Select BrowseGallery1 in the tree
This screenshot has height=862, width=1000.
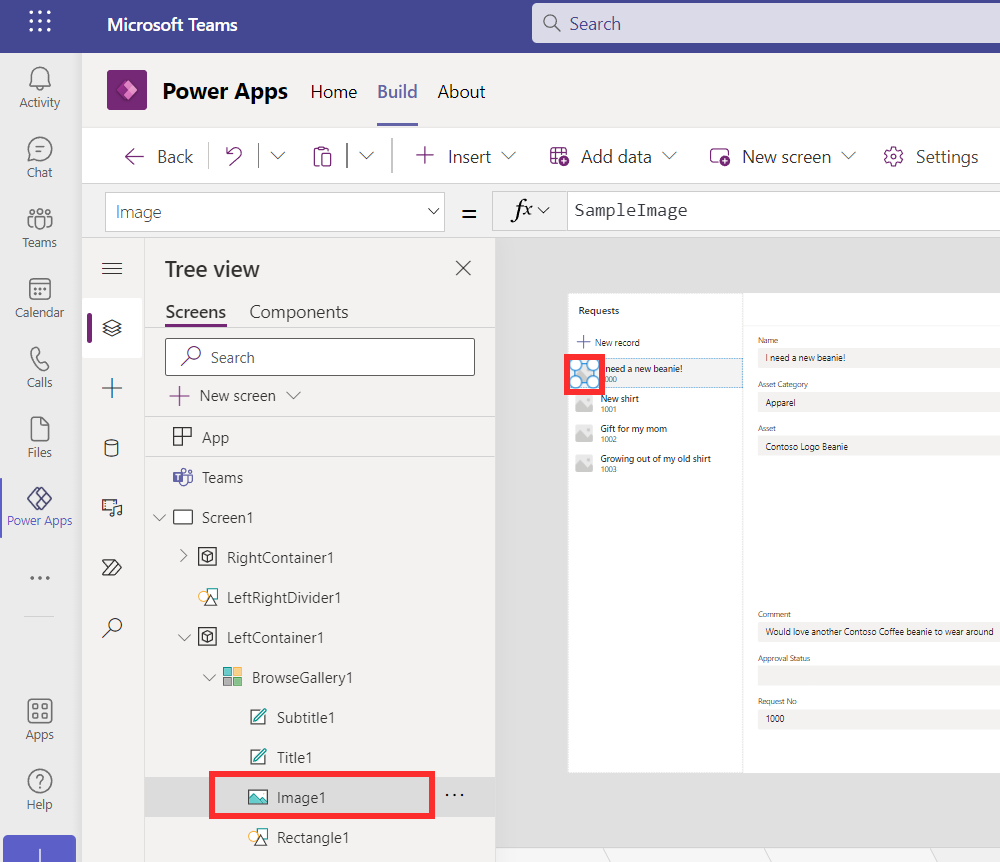[x=302, y=678]
